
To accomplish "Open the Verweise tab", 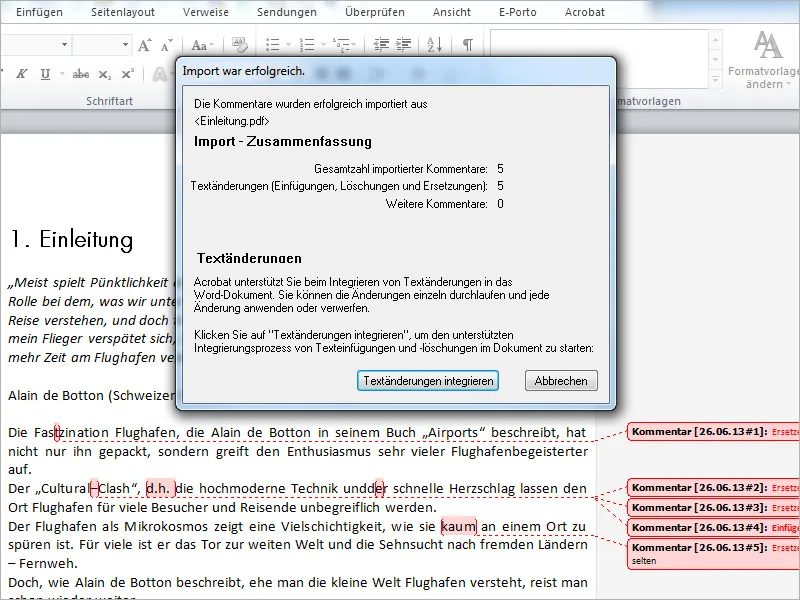I will 206,12.
